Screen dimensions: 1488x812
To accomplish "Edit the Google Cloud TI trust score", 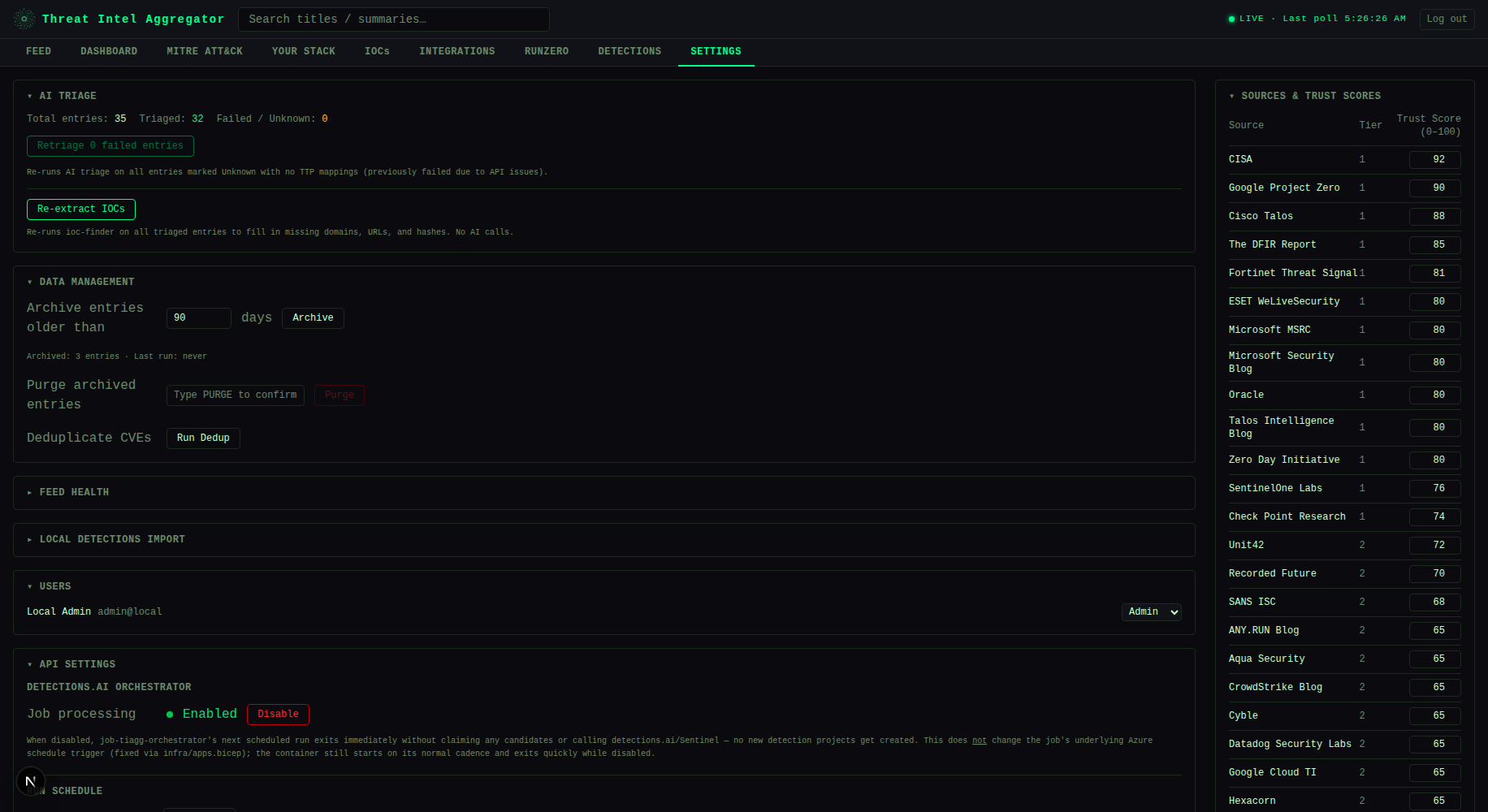I will (x=1434, y=773).
